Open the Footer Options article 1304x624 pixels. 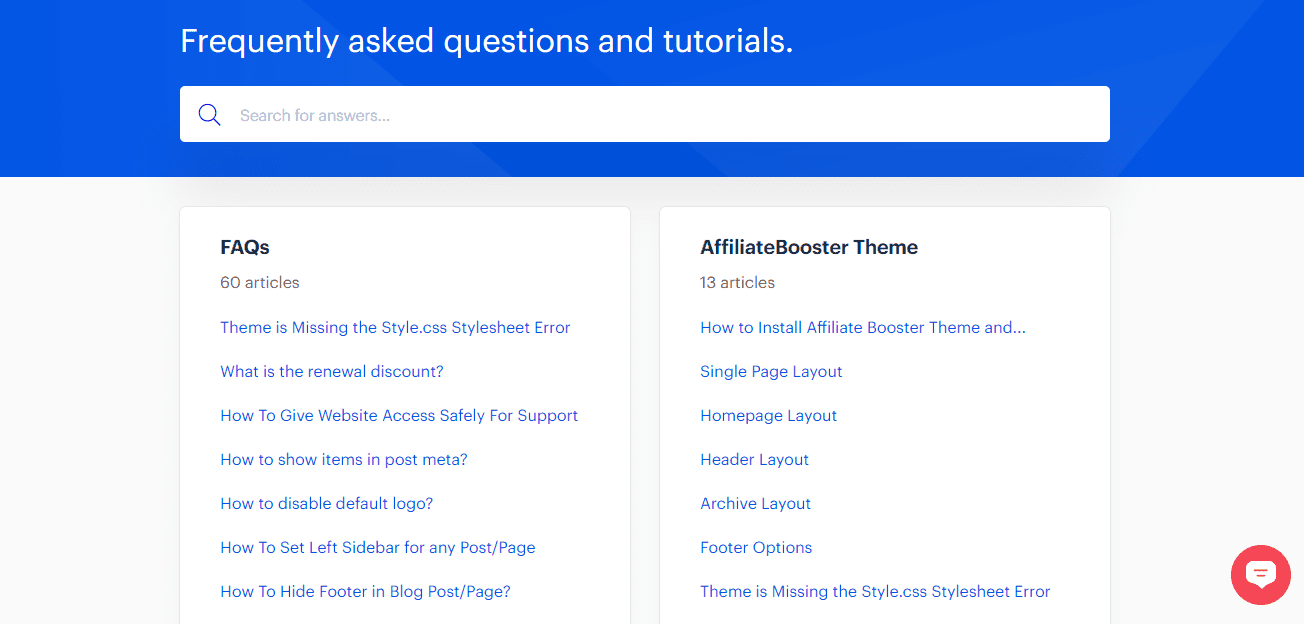pyautogui.click(x=756, y=548)
